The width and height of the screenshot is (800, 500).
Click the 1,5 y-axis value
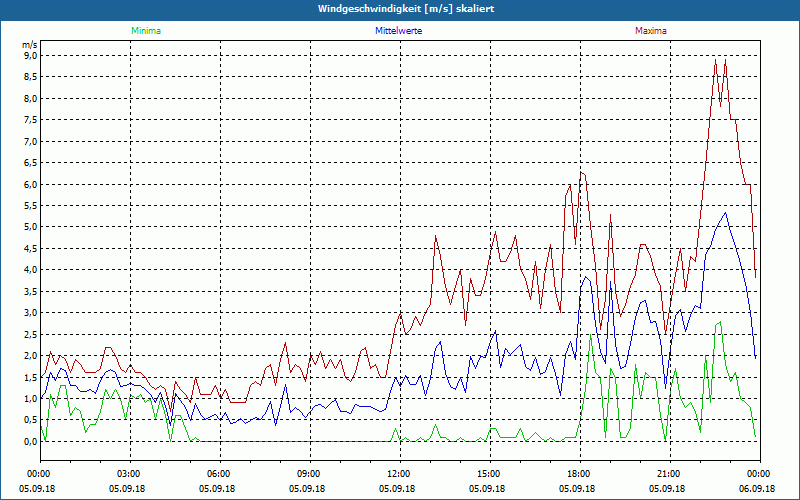click(x=31, y=377)
